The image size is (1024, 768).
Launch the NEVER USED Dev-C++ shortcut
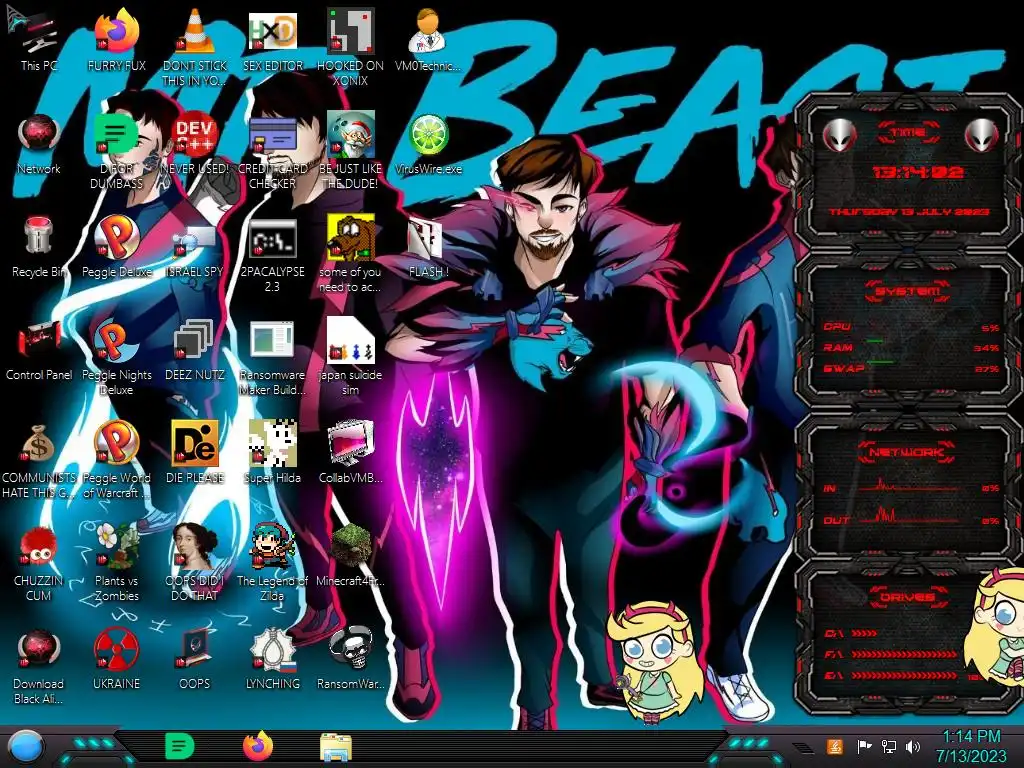[195, 136]
